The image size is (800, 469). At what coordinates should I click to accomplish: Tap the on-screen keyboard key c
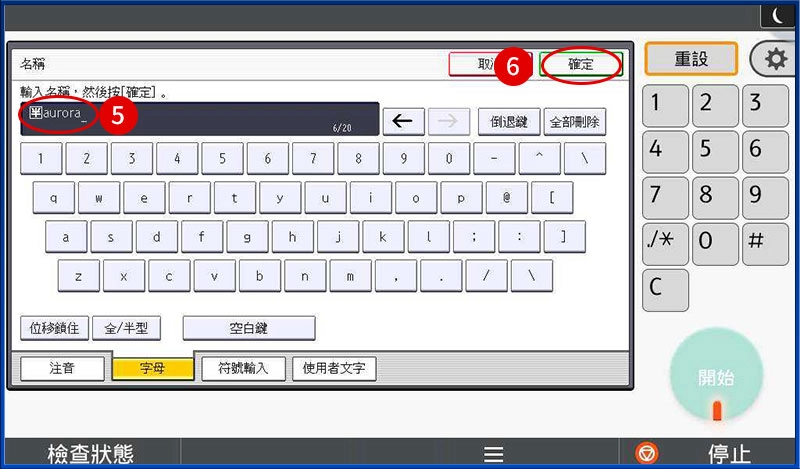(x=169, y=276)
